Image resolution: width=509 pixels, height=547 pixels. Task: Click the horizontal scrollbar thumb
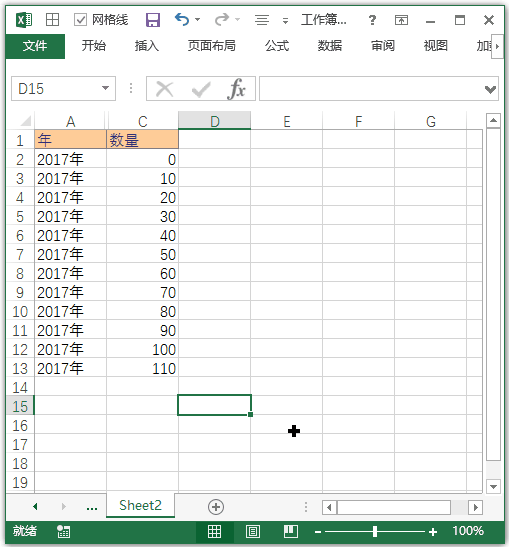pos(394,507)
